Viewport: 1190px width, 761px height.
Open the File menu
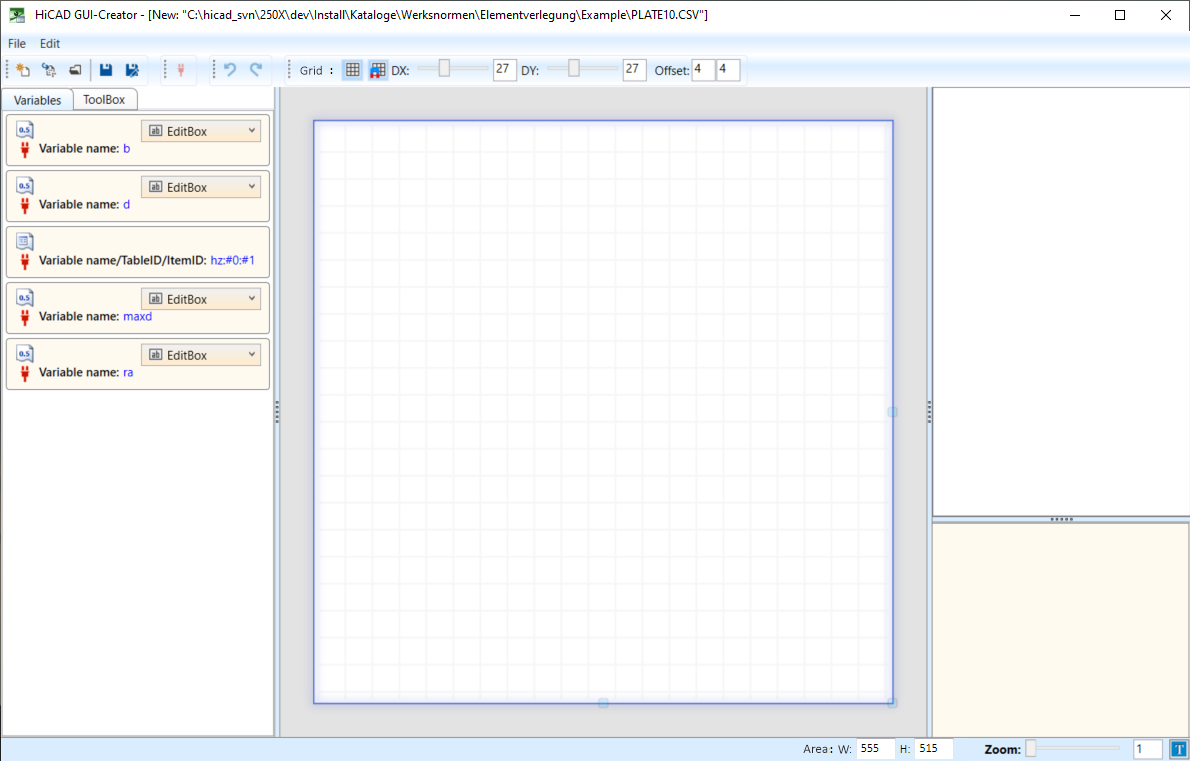[17, 44]
